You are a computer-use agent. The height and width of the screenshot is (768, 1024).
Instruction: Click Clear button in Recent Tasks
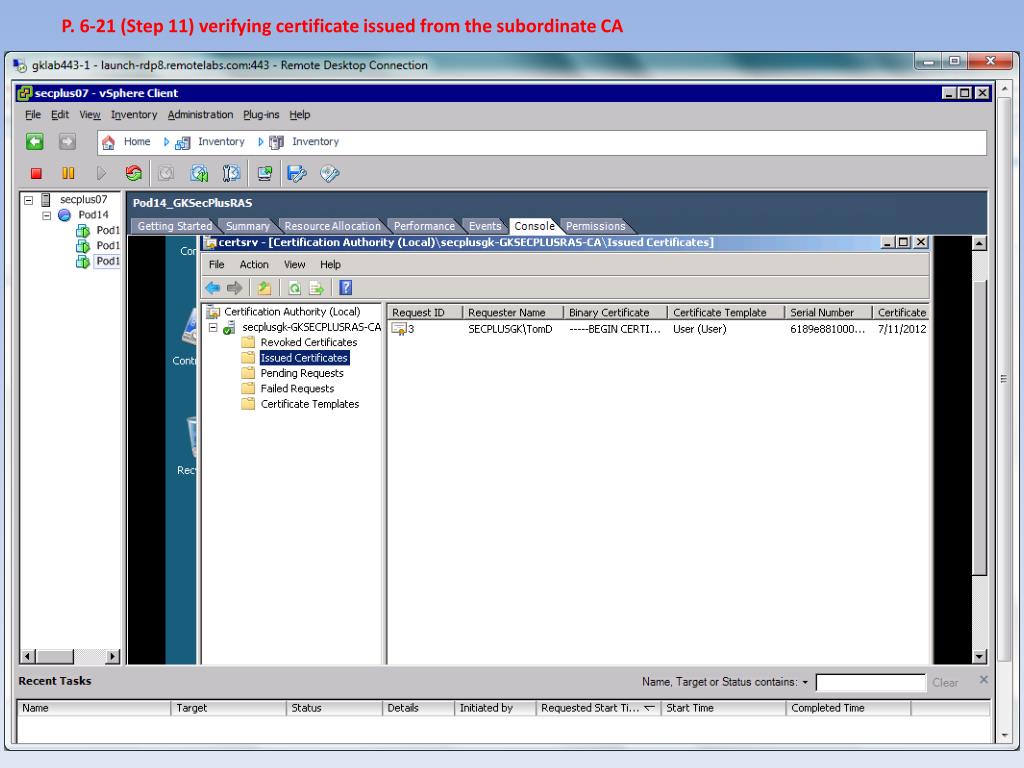point(945,682)
